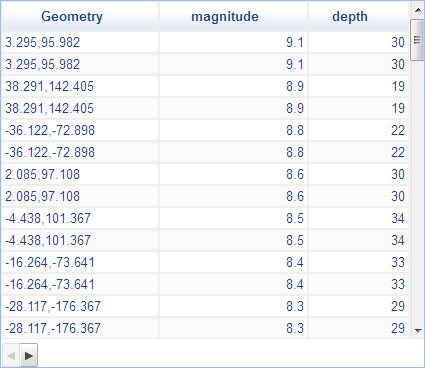
Task: Click the second 8.4 magnitude value
Action: 295,284
